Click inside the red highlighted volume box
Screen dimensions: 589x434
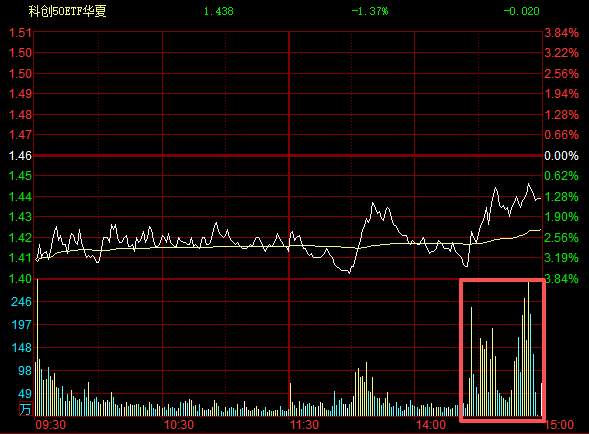[x=503, y=350]
